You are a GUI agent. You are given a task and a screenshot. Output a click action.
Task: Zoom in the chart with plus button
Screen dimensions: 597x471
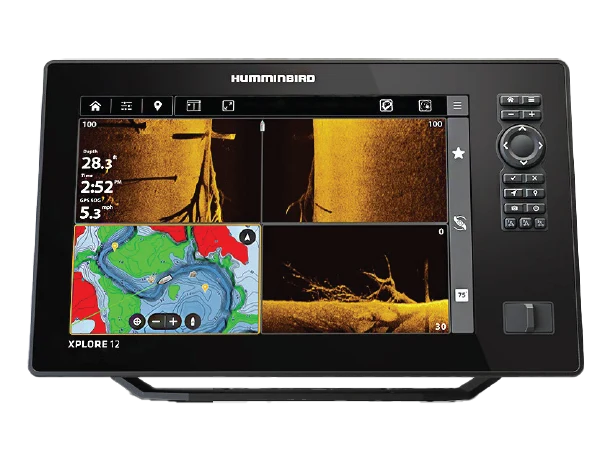[173, 322]
